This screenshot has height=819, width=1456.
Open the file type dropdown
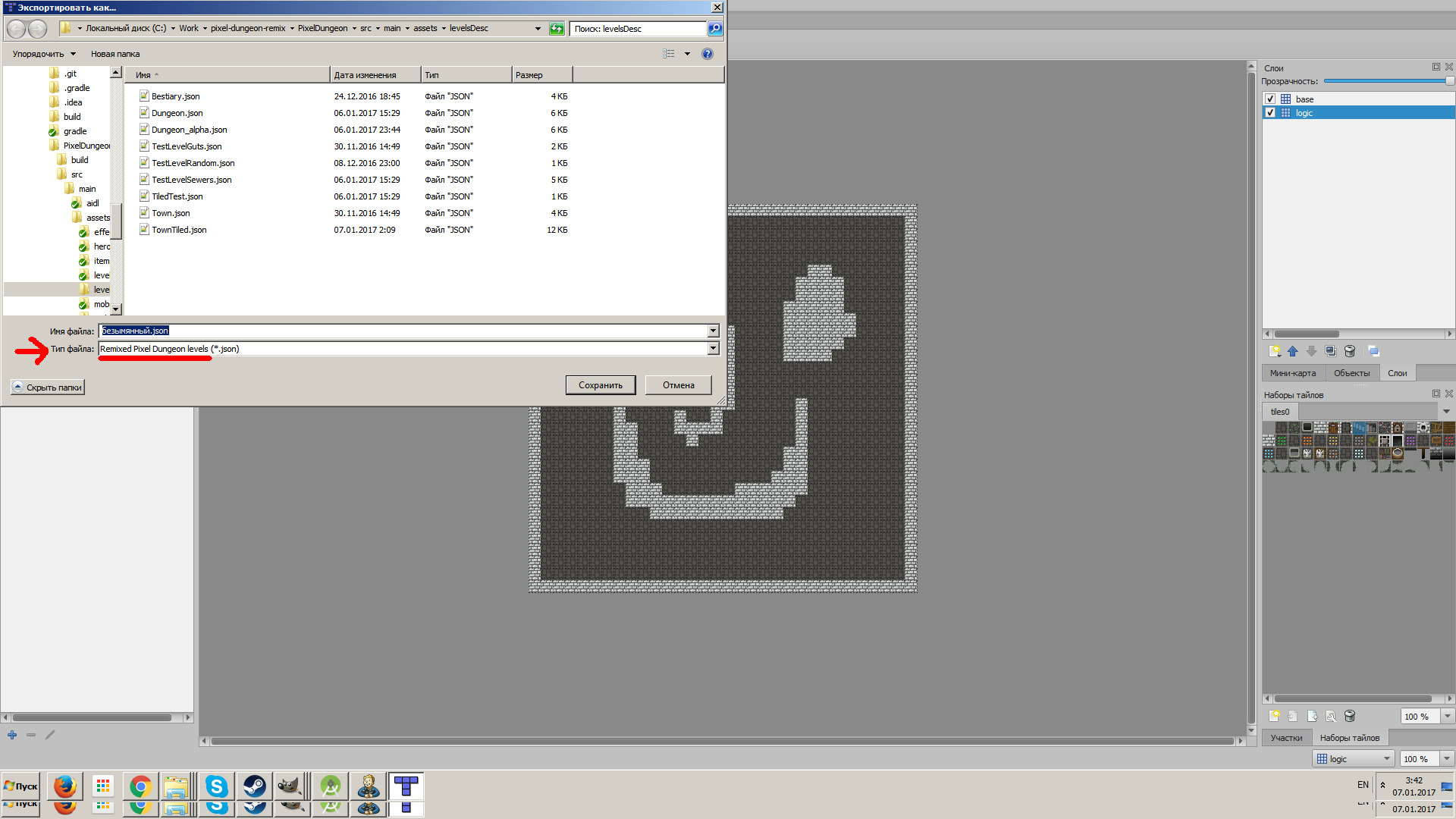tap(713, 349)
